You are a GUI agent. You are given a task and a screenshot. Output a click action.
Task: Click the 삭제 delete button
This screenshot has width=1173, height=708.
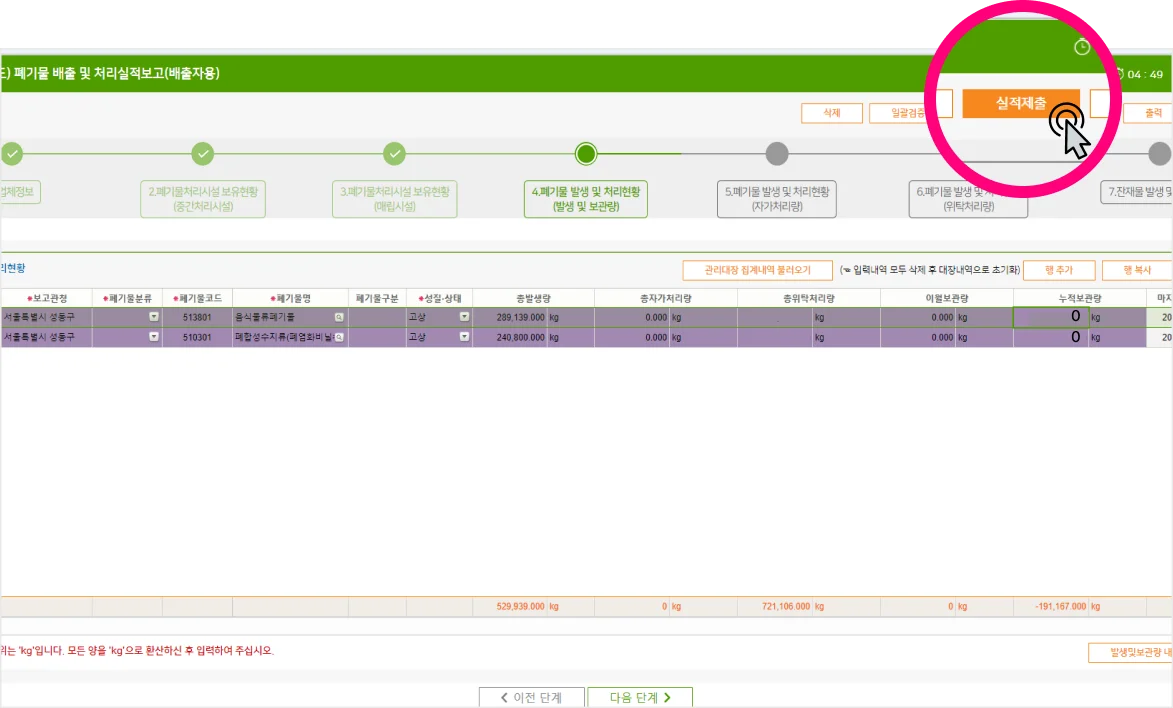tap(831, 113)
